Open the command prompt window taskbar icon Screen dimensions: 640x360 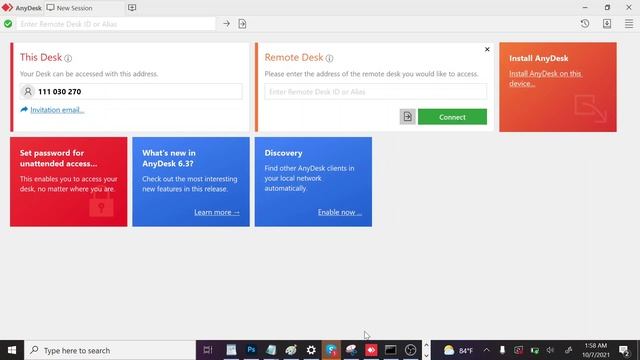pos(391,350)
